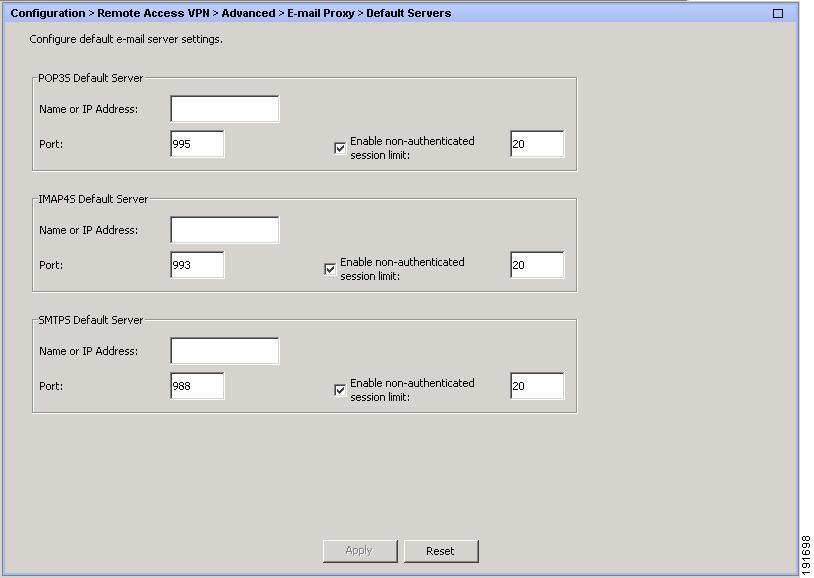Toggle SMTPS non-authenticated session limit checkbox
This screenshot has height=578, width=814.
tap(340, 390)
